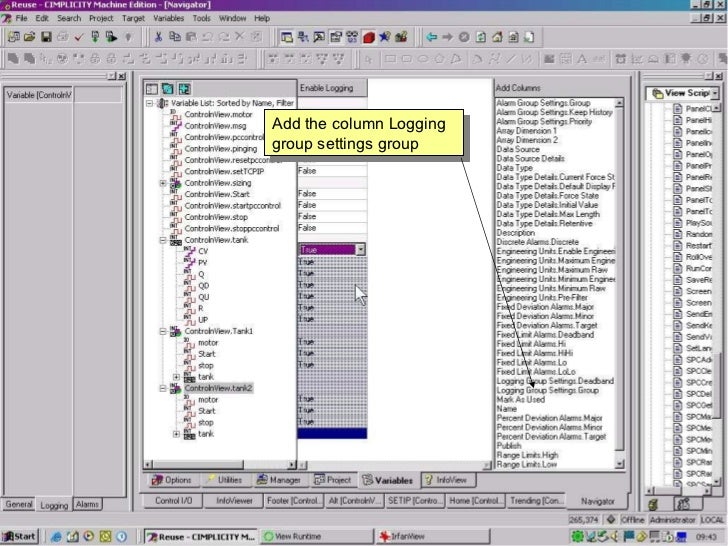The width and height of the screenshot is (728, 546).
Task: Click the green Download to target icon
Action: 95,37
